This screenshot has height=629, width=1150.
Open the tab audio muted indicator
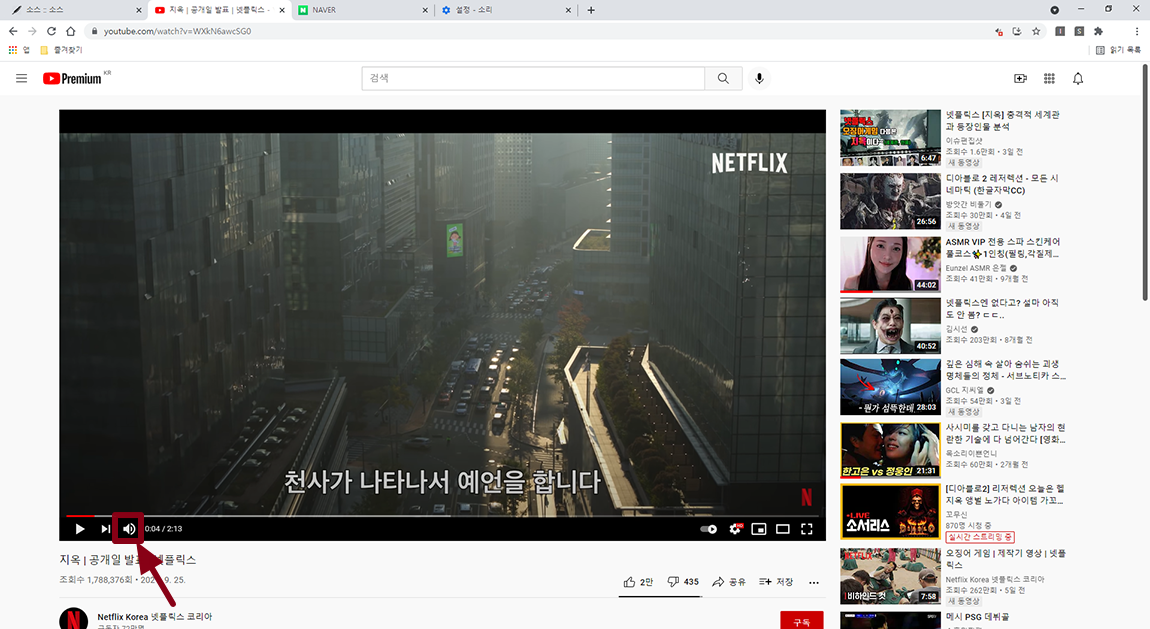click(999, 32)
